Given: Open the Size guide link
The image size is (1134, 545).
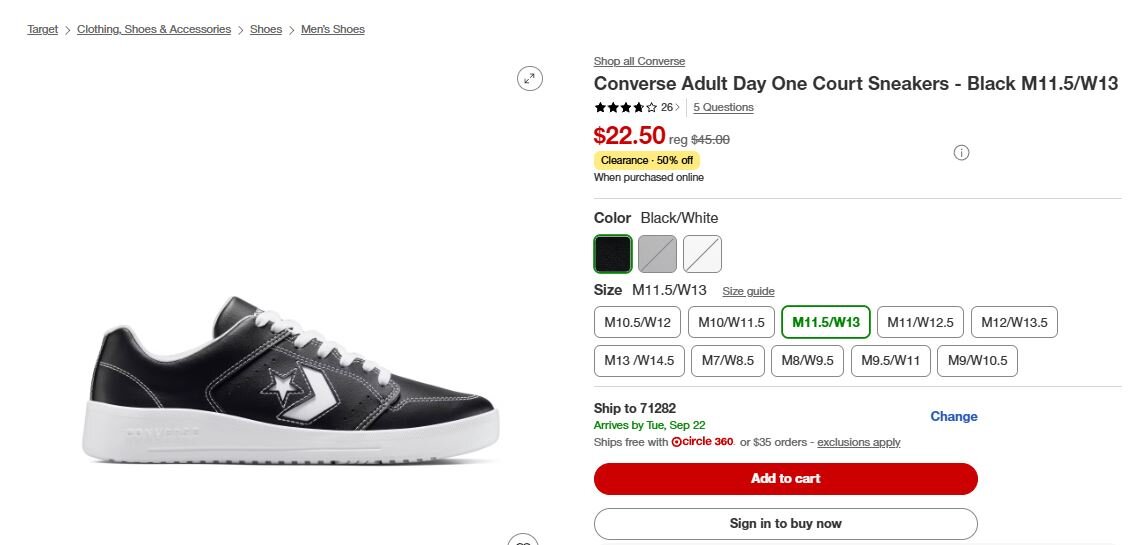Looking at the screenshot, I should 749,291.
